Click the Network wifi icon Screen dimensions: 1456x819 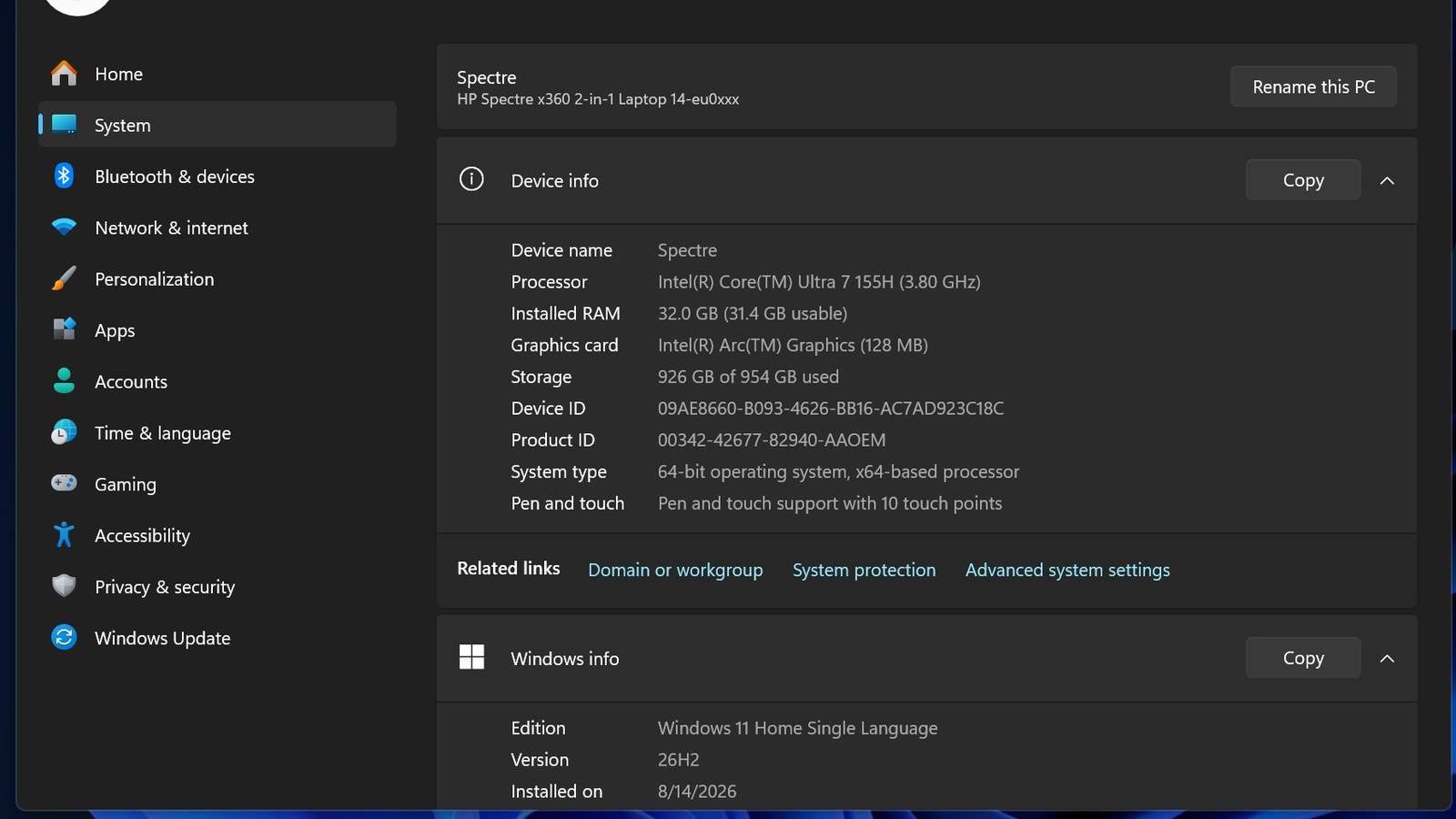[64, 227]
